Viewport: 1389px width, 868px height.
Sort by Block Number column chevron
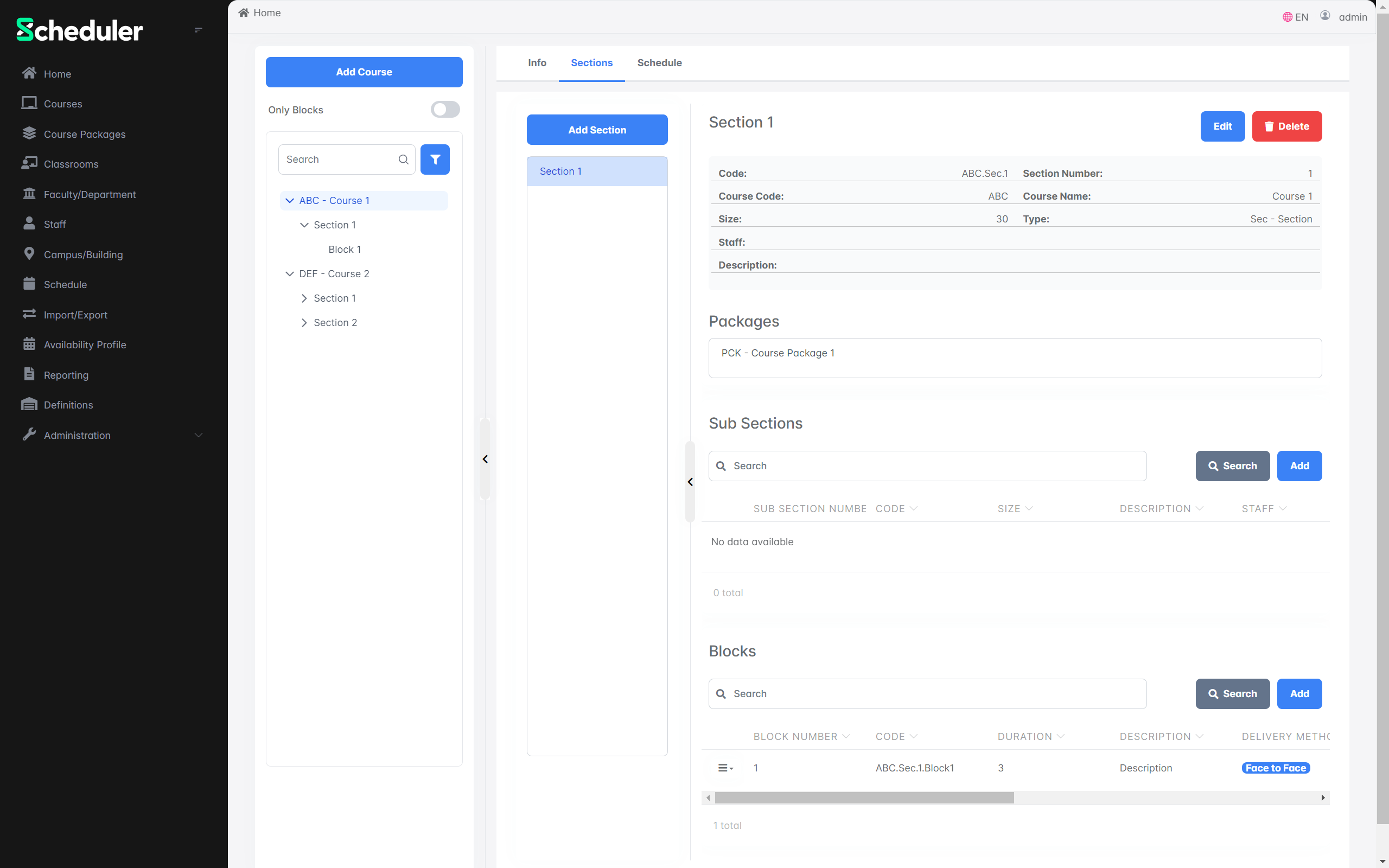coord(846,736)
